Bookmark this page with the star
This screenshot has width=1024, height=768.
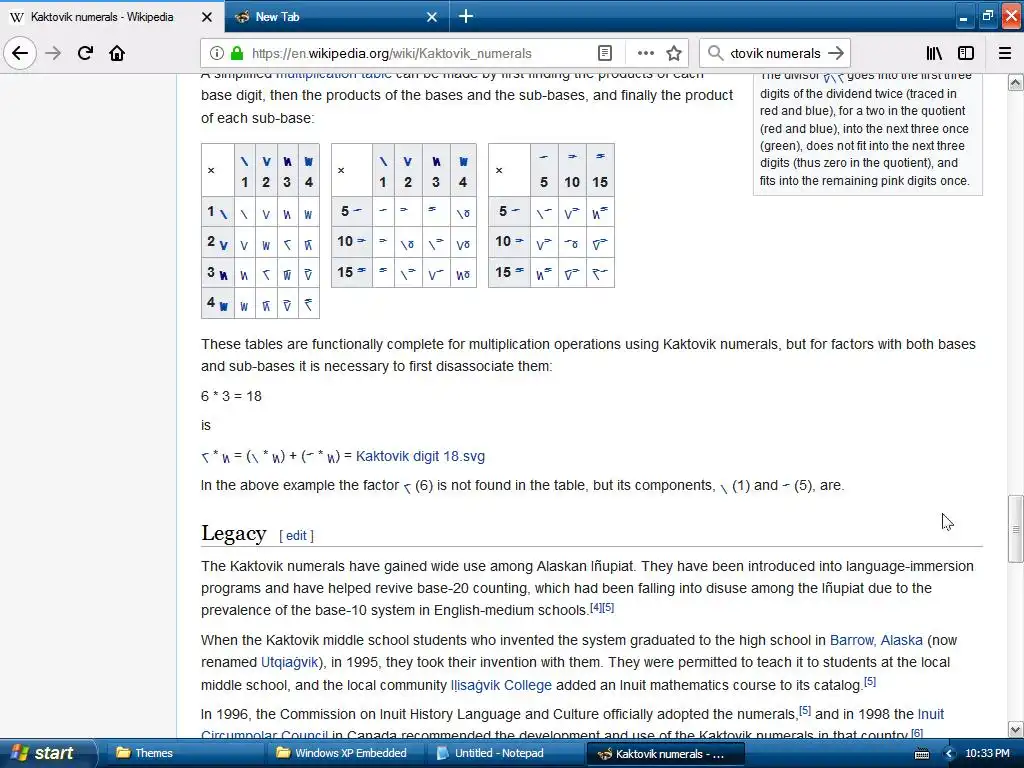coord(674,53)
